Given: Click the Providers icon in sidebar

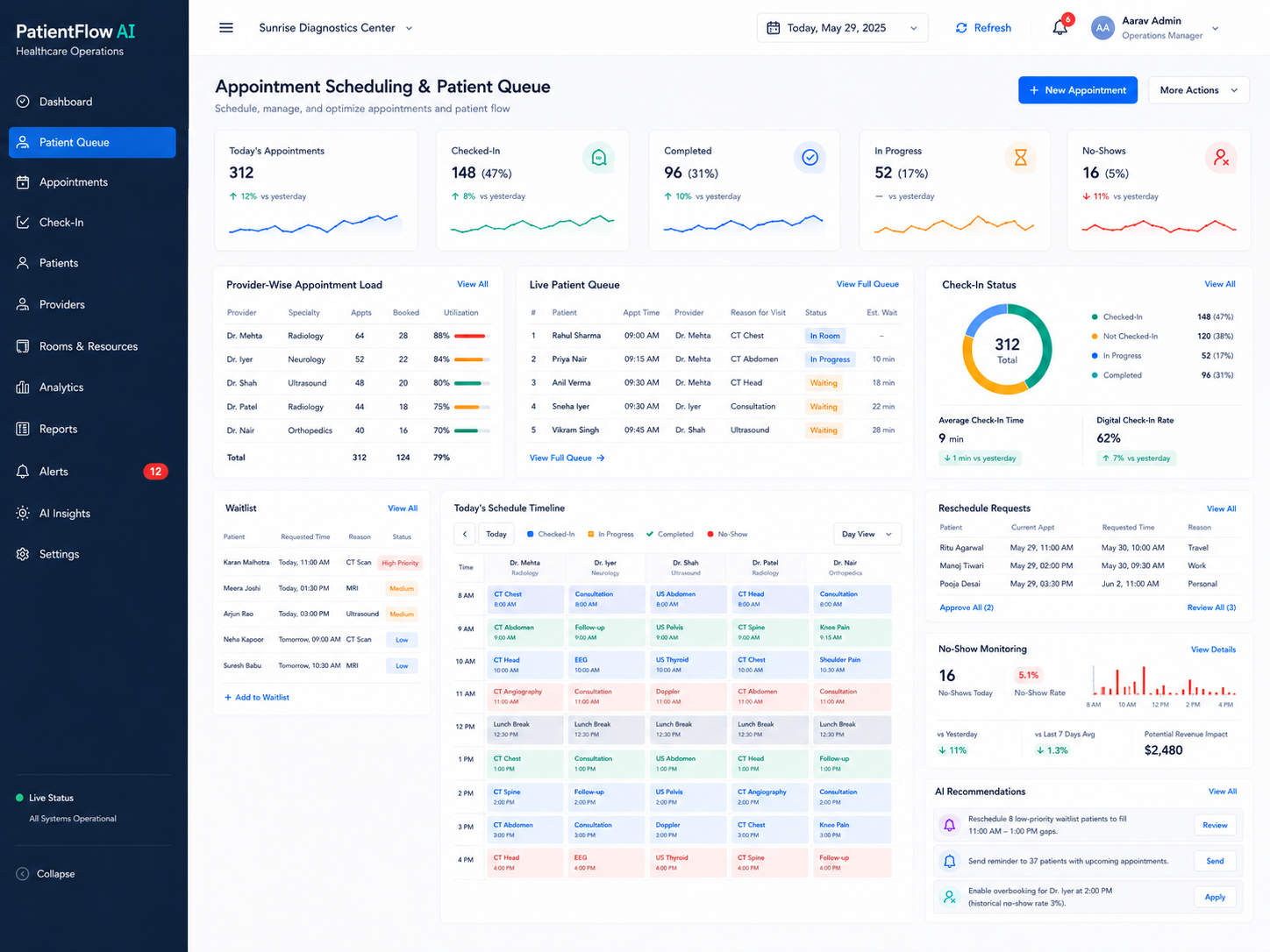Looking at the screenshot, I should [x=23, y=304].
